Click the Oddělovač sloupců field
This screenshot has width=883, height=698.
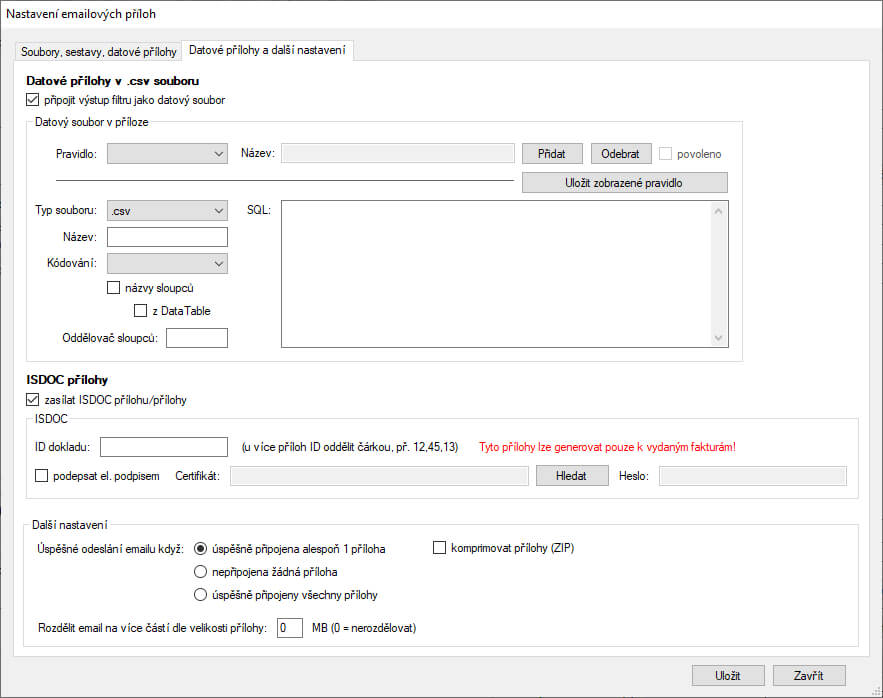point(197,338)
